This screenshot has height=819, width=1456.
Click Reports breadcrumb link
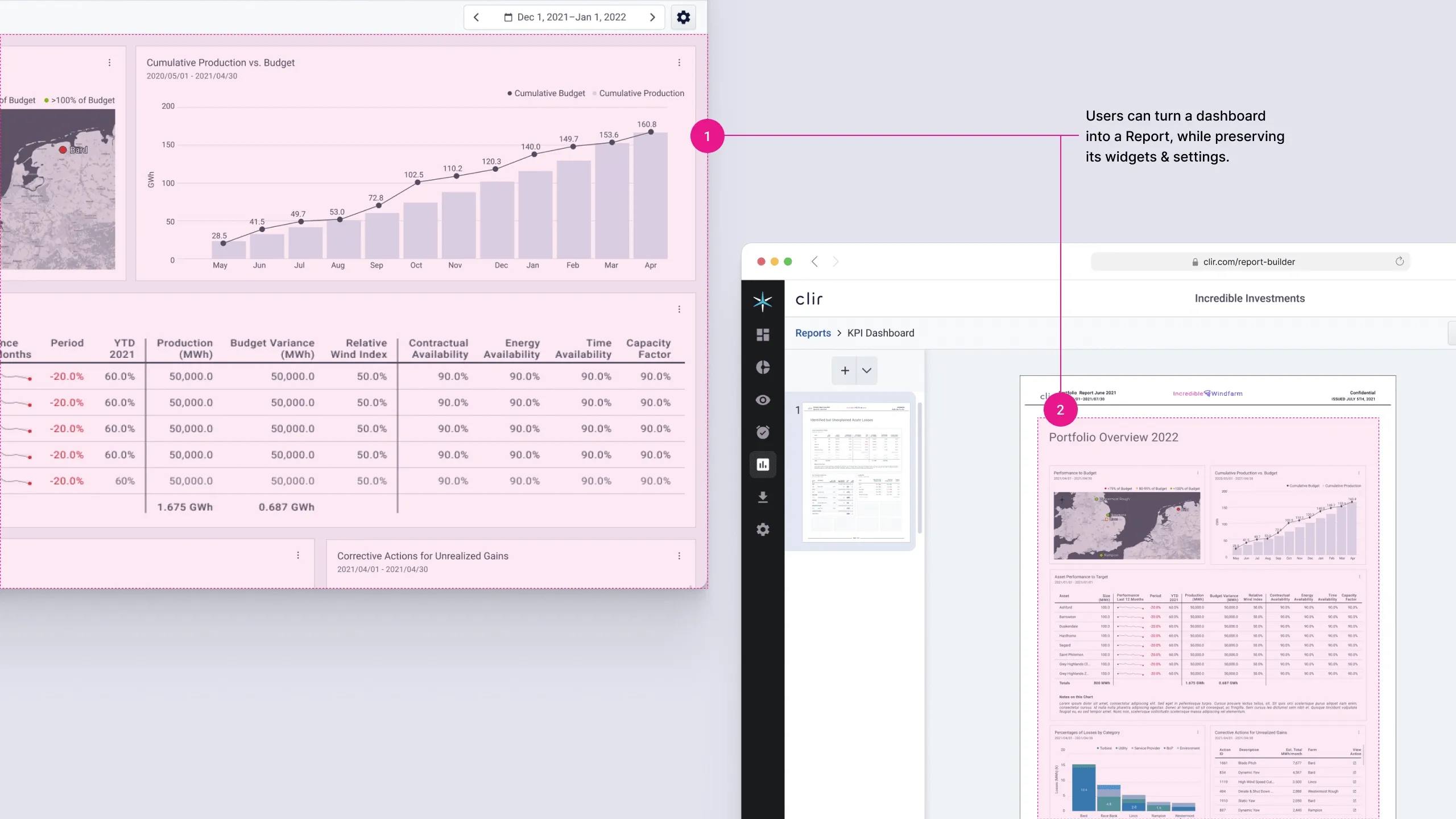[x=813, y=333]
